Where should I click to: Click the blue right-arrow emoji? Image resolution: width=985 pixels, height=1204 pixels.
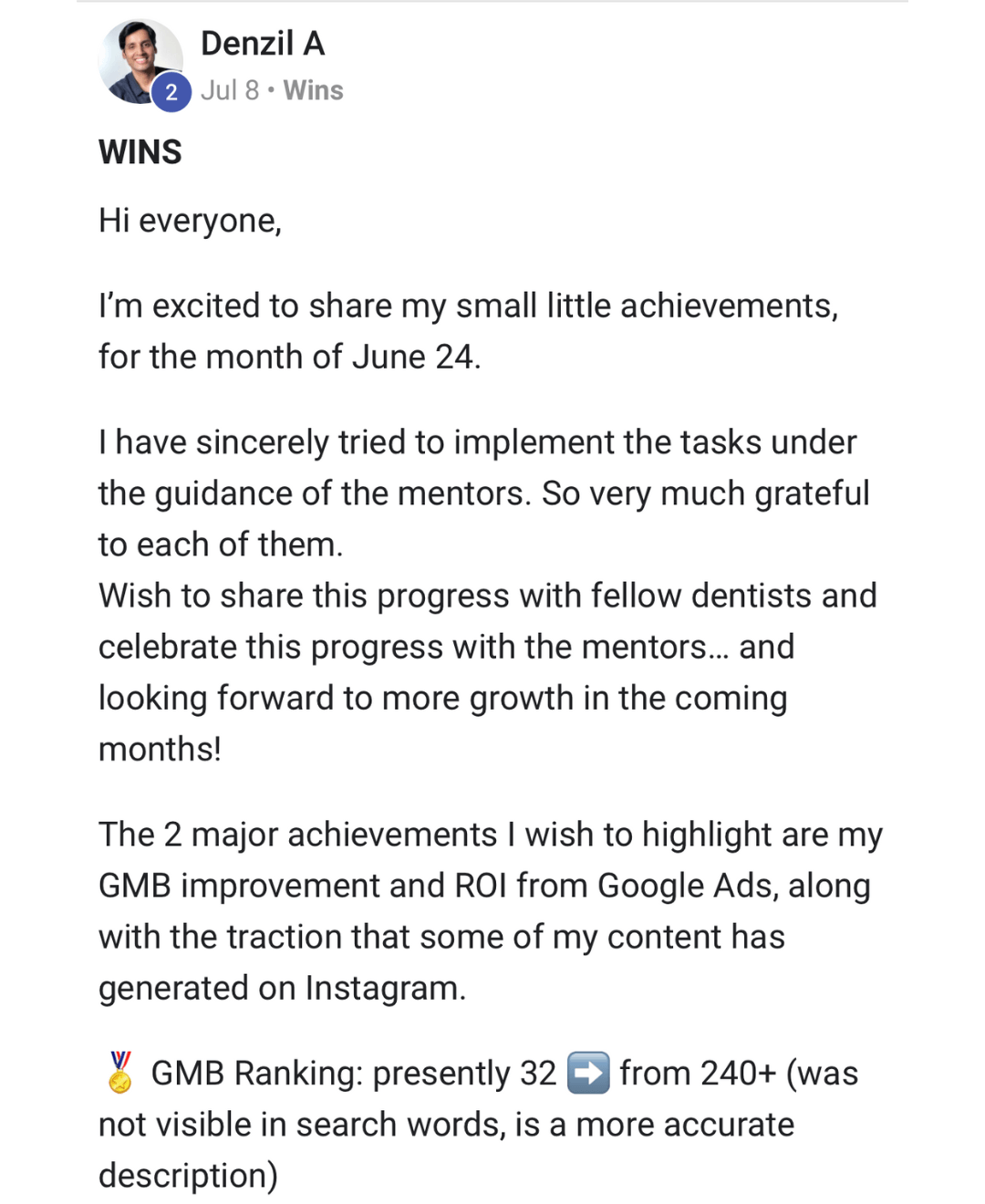[588, 1073]
